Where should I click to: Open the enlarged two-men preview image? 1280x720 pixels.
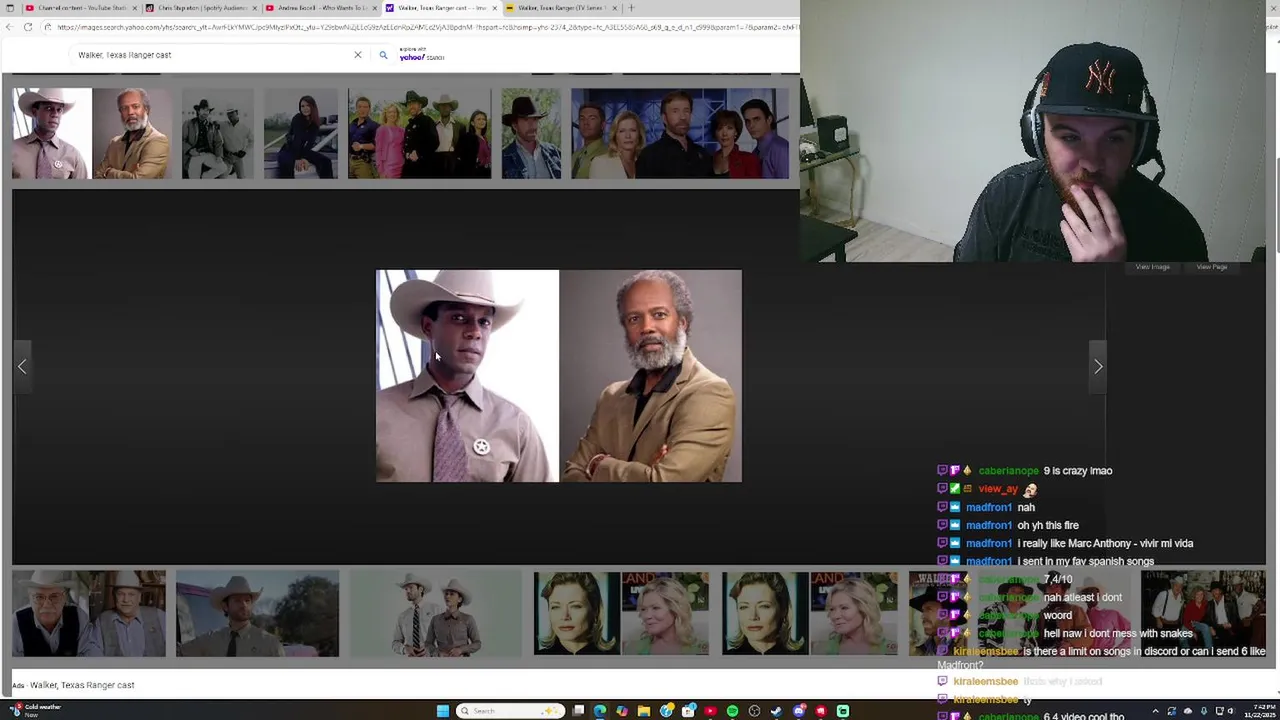(x=559, y=376)
